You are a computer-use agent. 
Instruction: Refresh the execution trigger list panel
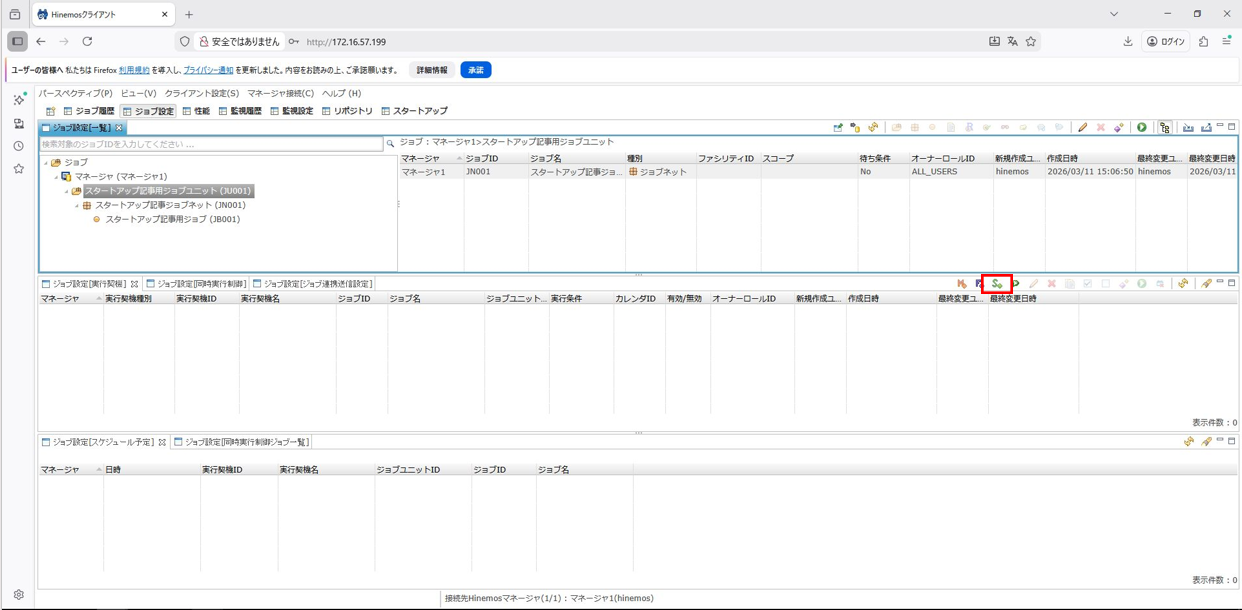click(1183, 284)
